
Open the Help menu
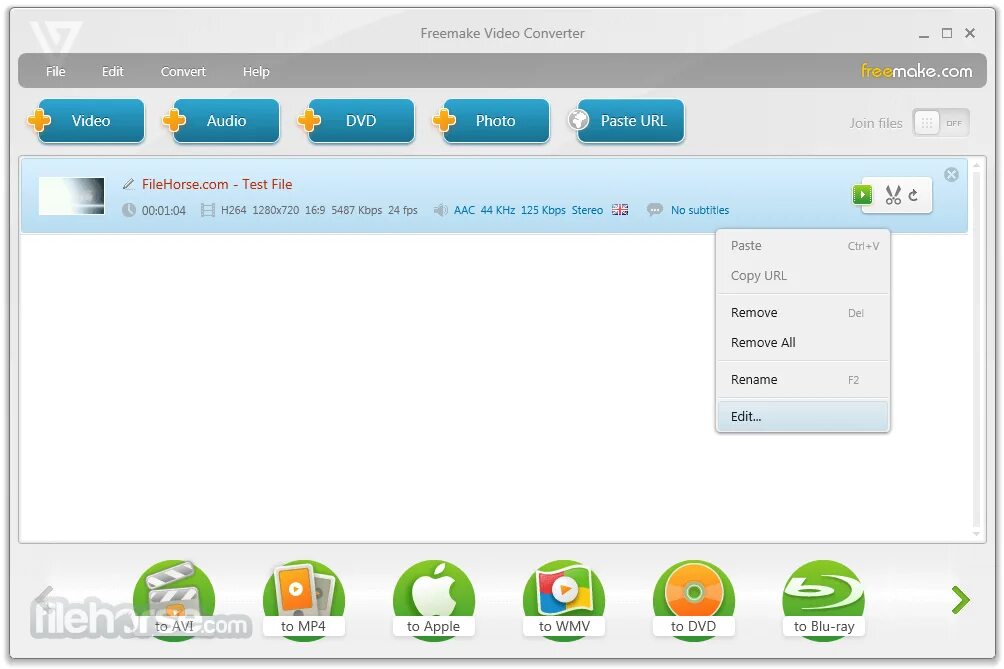click(x=256, y=72)
